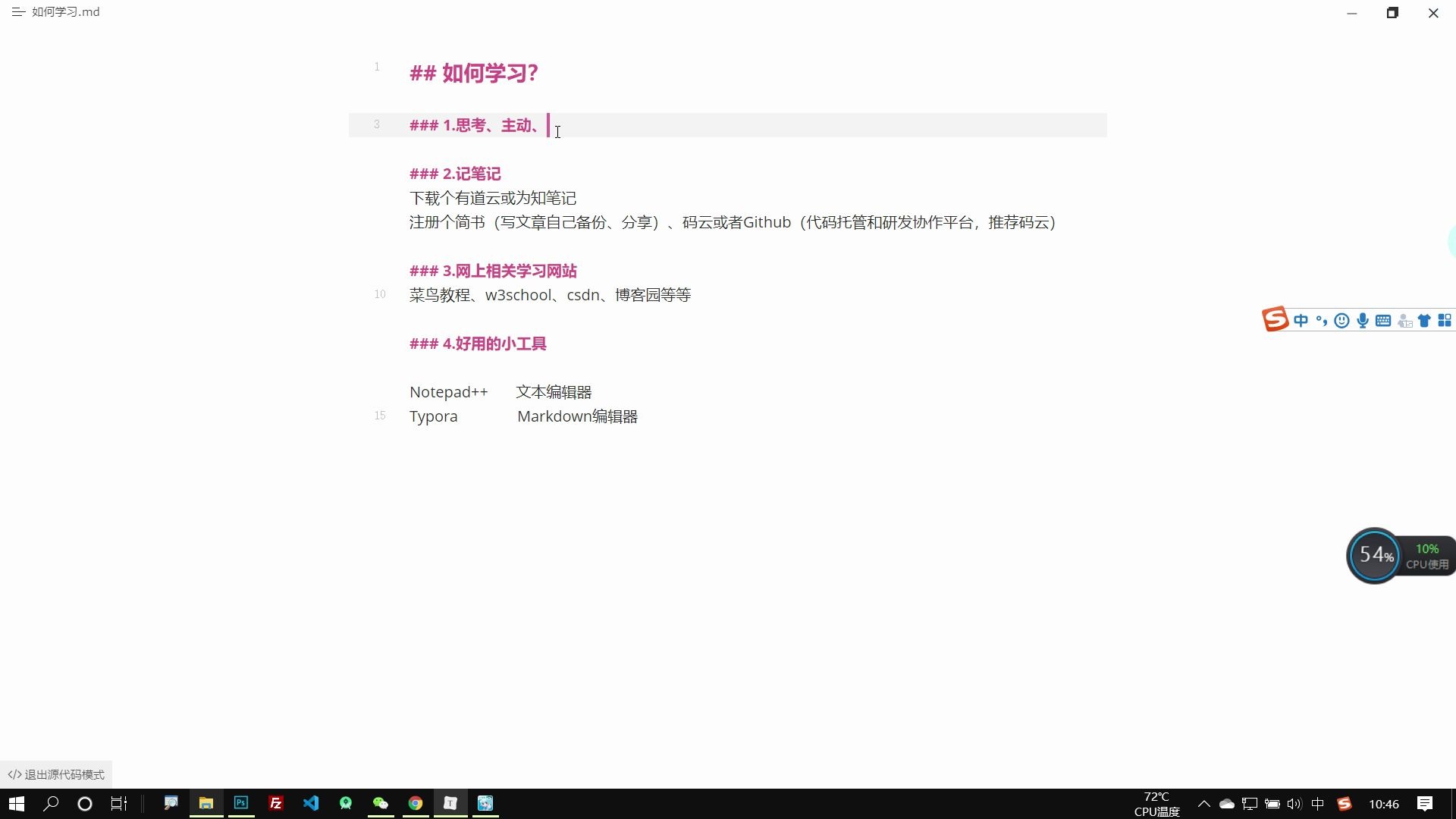Restore down the Typora window

tap(1392, 13)
